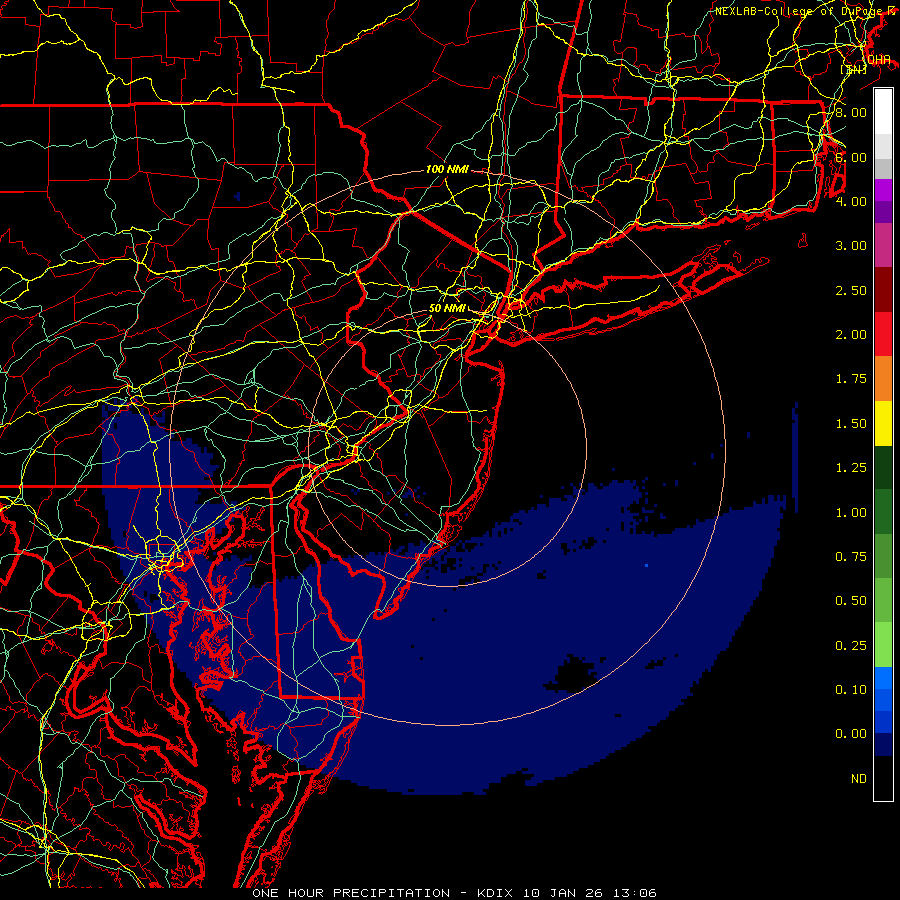900x900 pixels.
Task: Click the '4.00' legend value
Action: (851, 201)
